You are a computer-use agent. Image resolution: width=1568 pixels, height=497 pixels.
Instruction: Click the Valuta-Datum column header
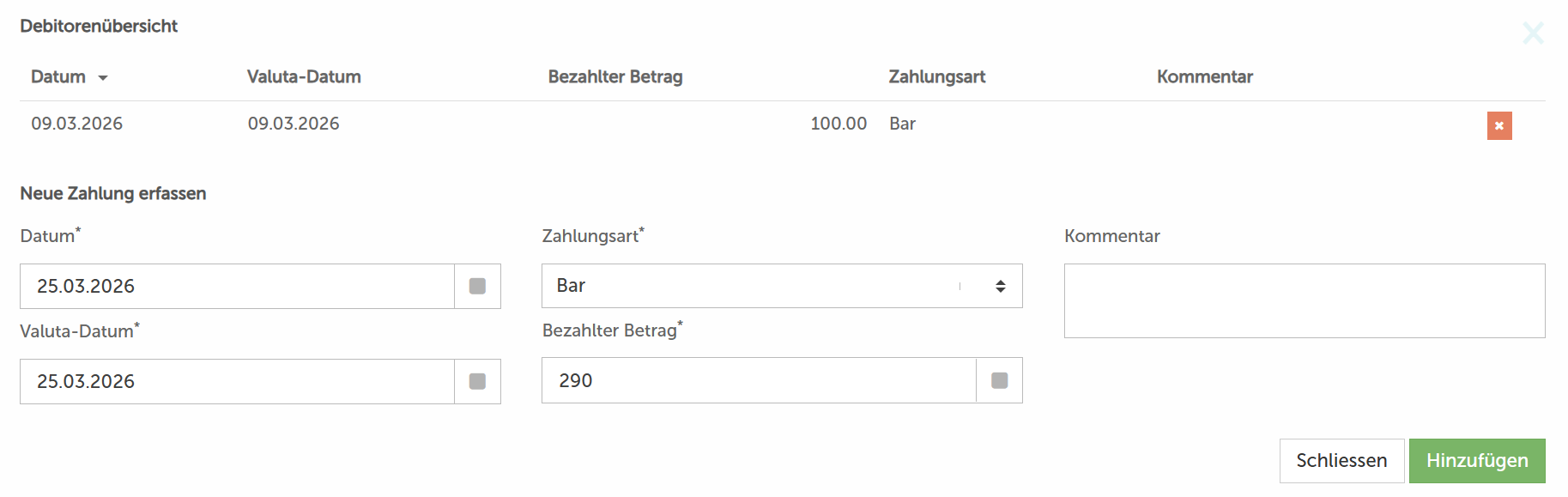click(x=304, y=77)
